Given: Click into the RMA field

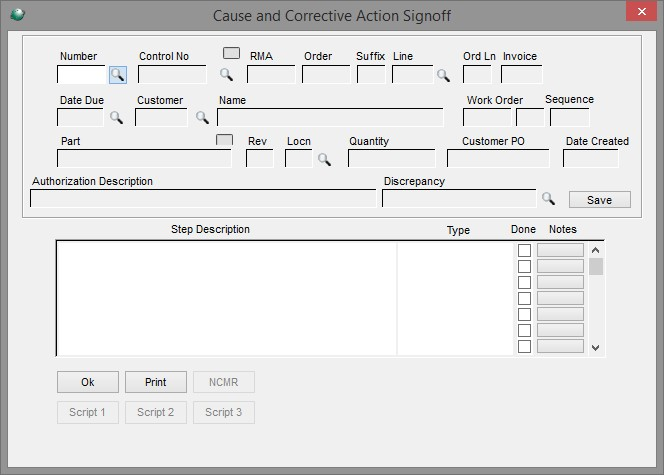Looking at the screenshot, I should (271, 75).
